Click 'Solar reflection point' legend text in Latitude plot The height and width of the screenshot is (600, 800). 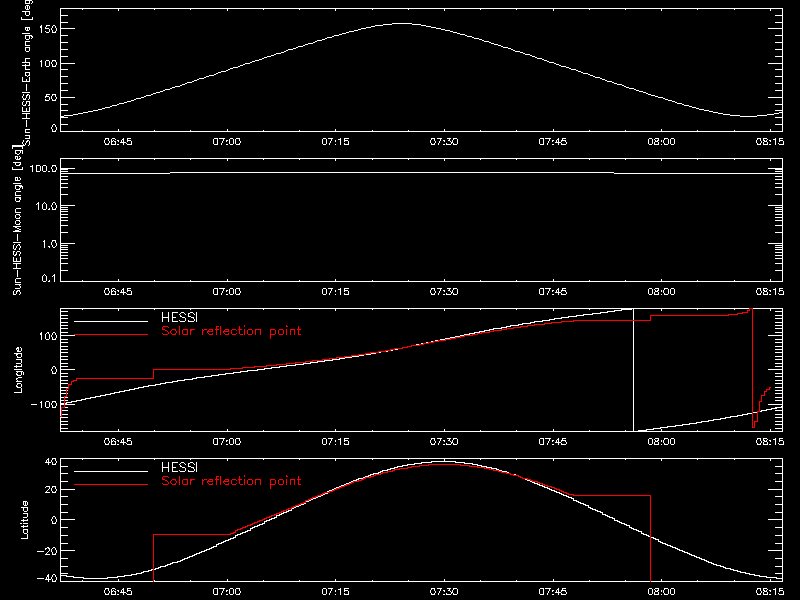click(231, 481)
